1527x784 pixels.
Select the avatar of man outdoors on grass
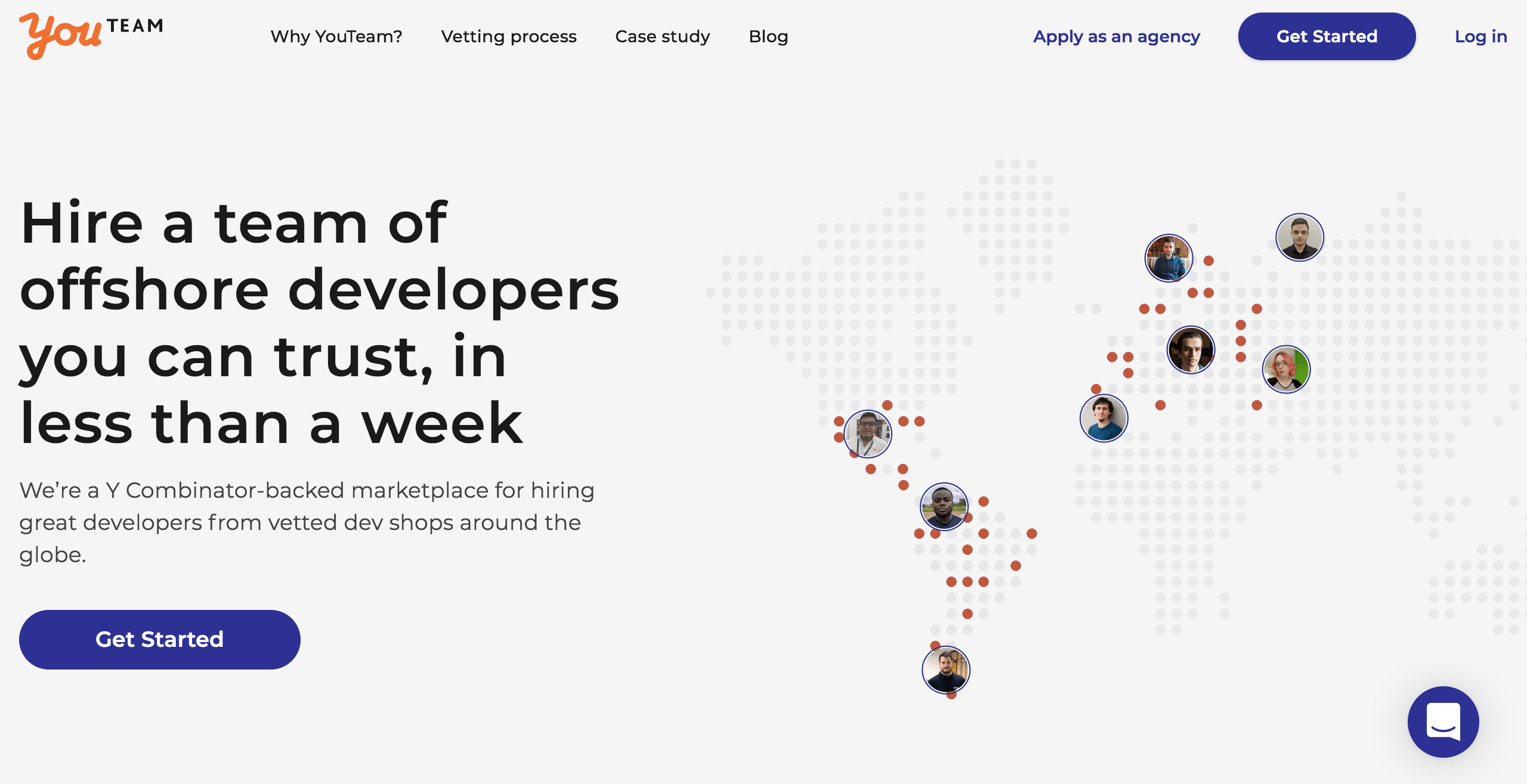(x=944, y=507)
